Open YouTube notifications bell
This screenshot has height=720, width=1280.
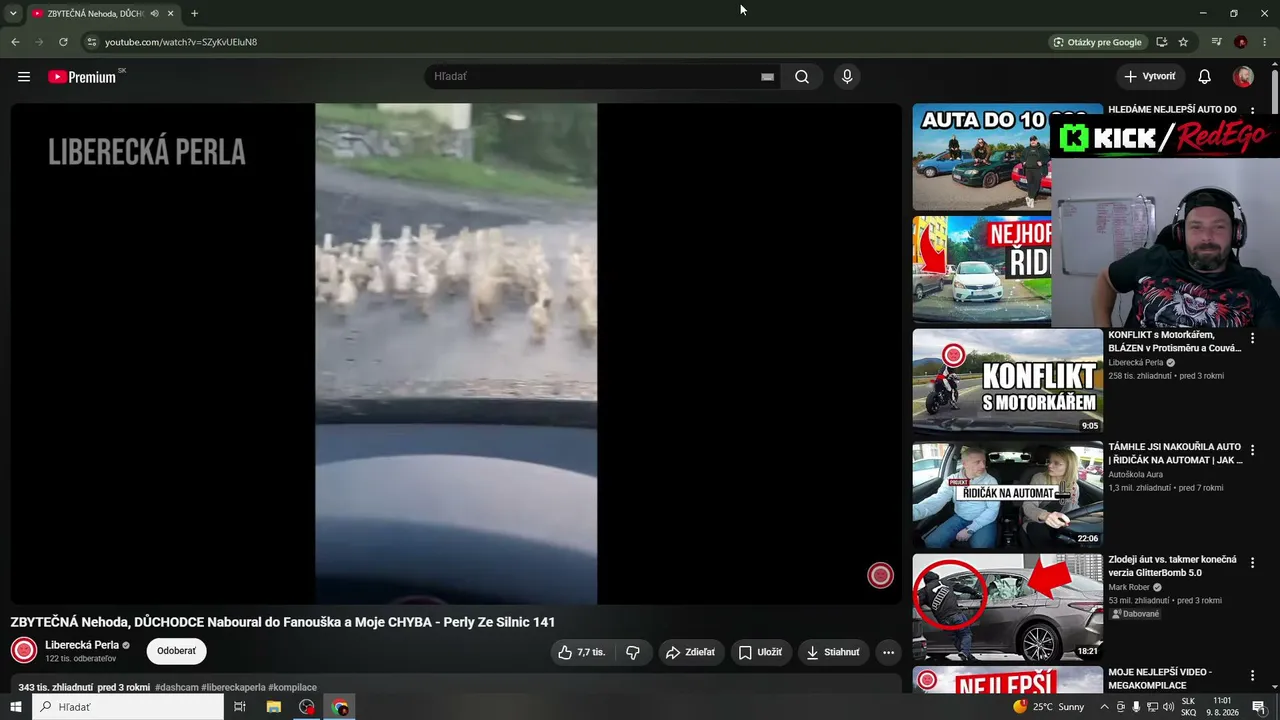pyautogui.click(x=1205, y=77)
